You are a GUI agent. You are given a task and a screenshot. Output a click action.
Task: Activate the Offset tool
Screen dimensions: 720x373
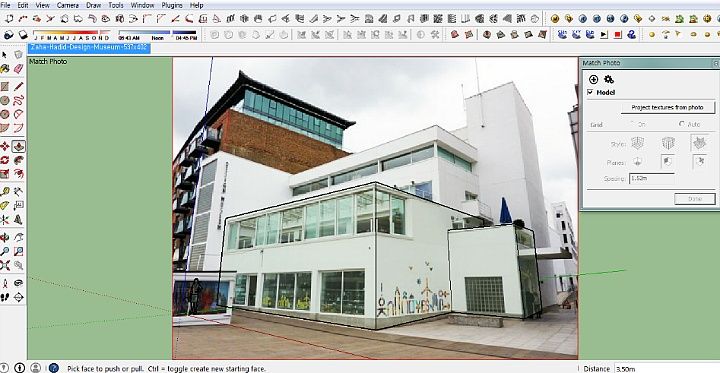click(x=18, y=174)
